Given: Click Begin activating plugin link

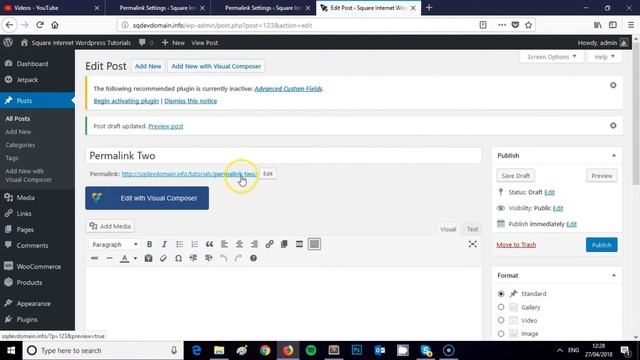Looking at the screenshot, I should coord(126,101).
